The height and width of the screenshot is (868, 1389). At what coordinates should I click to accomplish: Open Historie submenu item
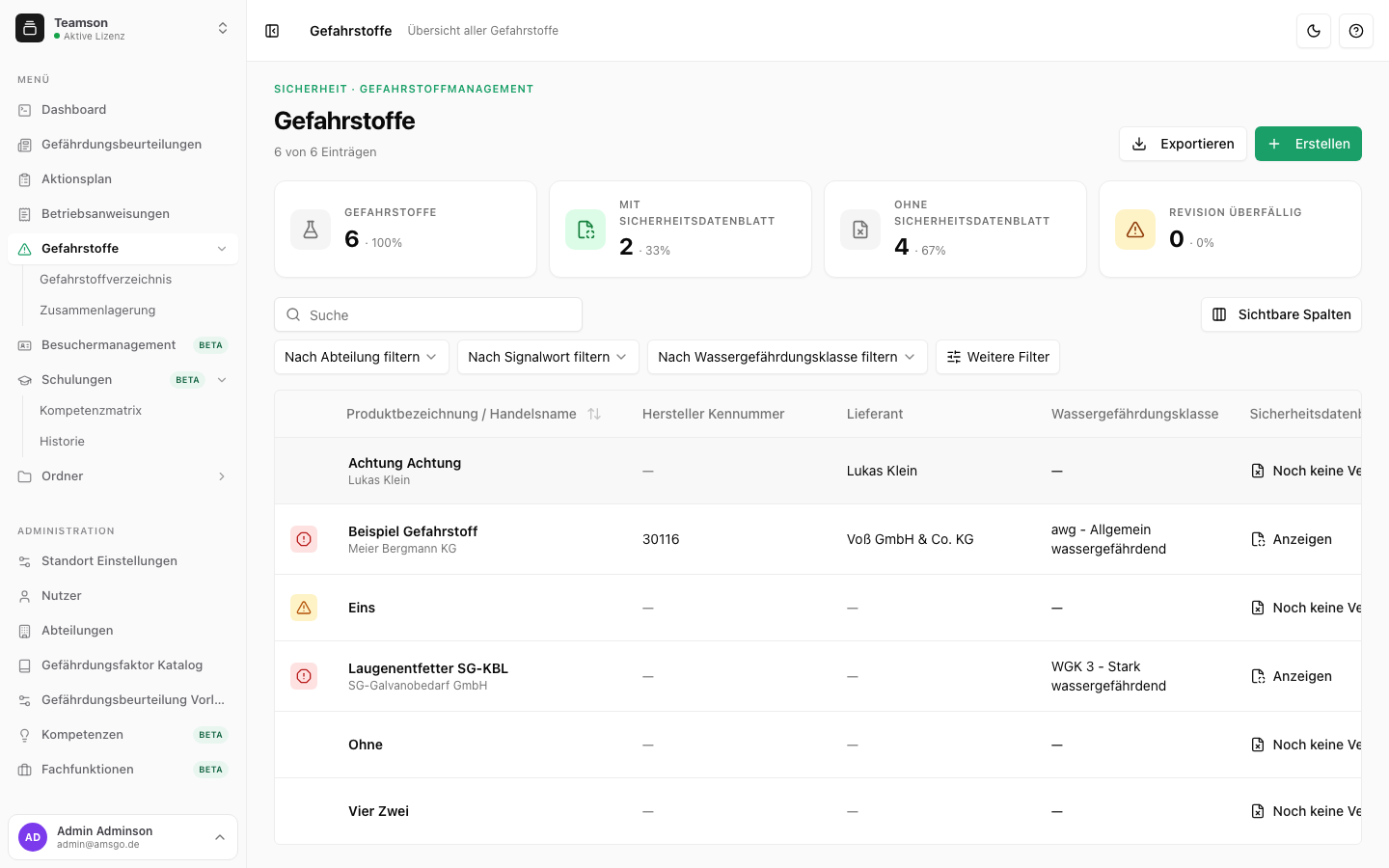63,442
